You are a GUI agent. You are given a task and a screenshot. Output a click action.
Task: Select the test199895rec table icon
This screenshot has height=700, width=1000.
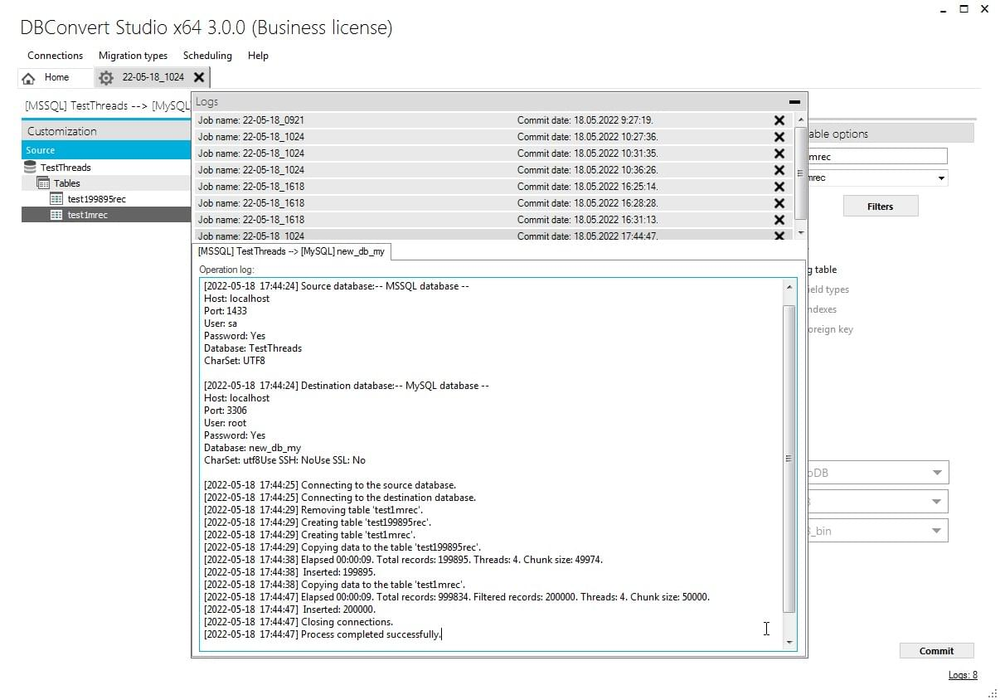click(56, 198)
